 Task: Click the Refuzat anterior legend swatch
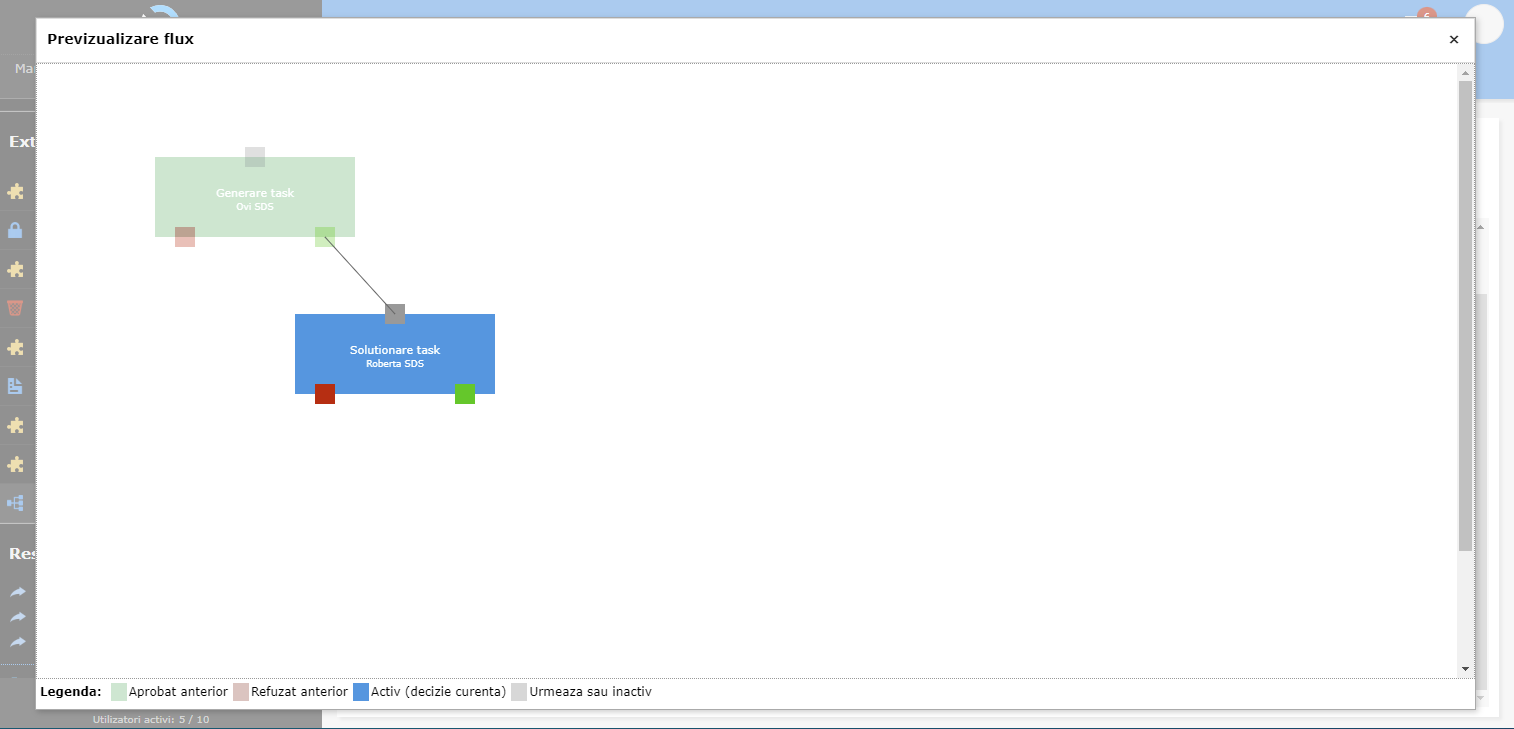(241, 692)
